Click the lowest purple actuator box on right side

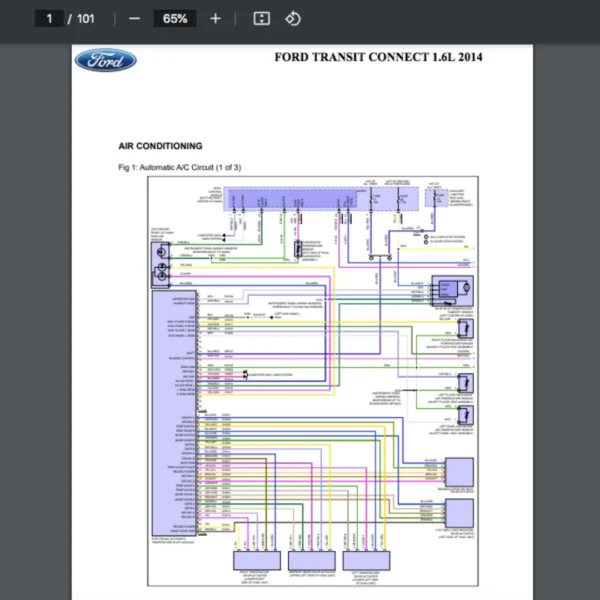(459, 513)
